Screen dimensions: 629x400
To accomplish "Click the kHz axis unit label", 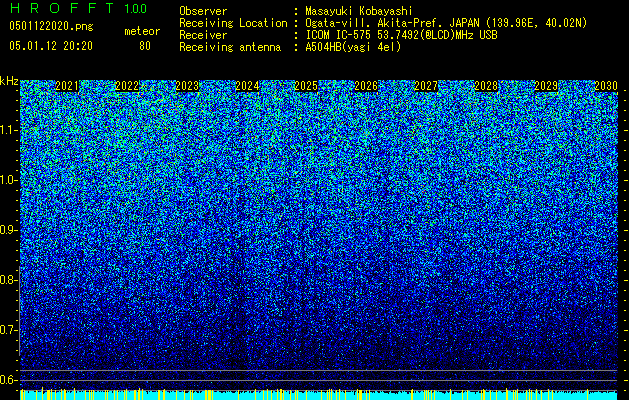I will click(x=9, y=81).
